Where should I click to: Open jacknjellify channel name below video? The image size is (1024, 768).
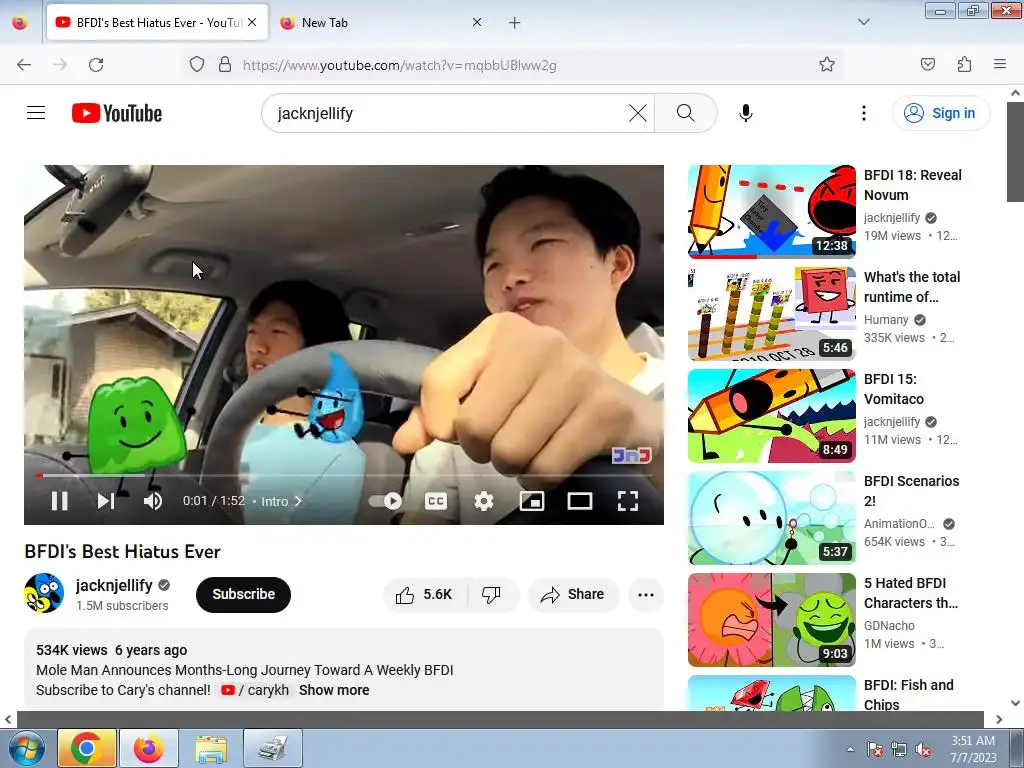[x=114, y=585]
